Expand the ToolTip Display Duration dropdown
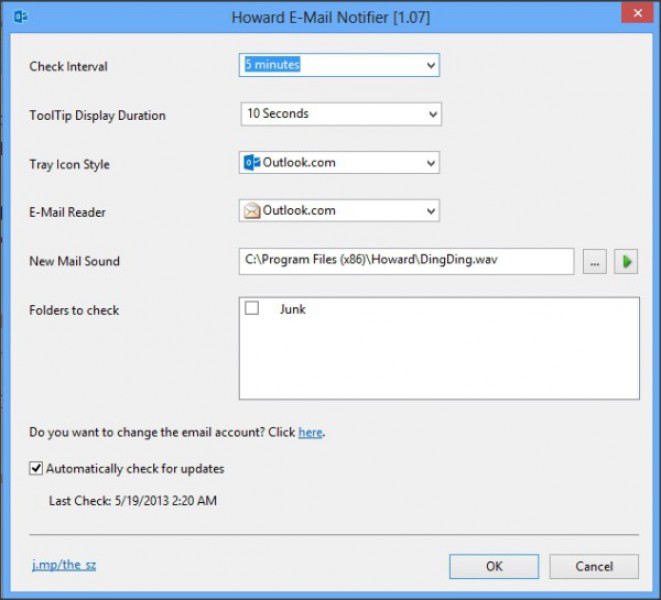The image size is (661, 600). tap(432, 114)
